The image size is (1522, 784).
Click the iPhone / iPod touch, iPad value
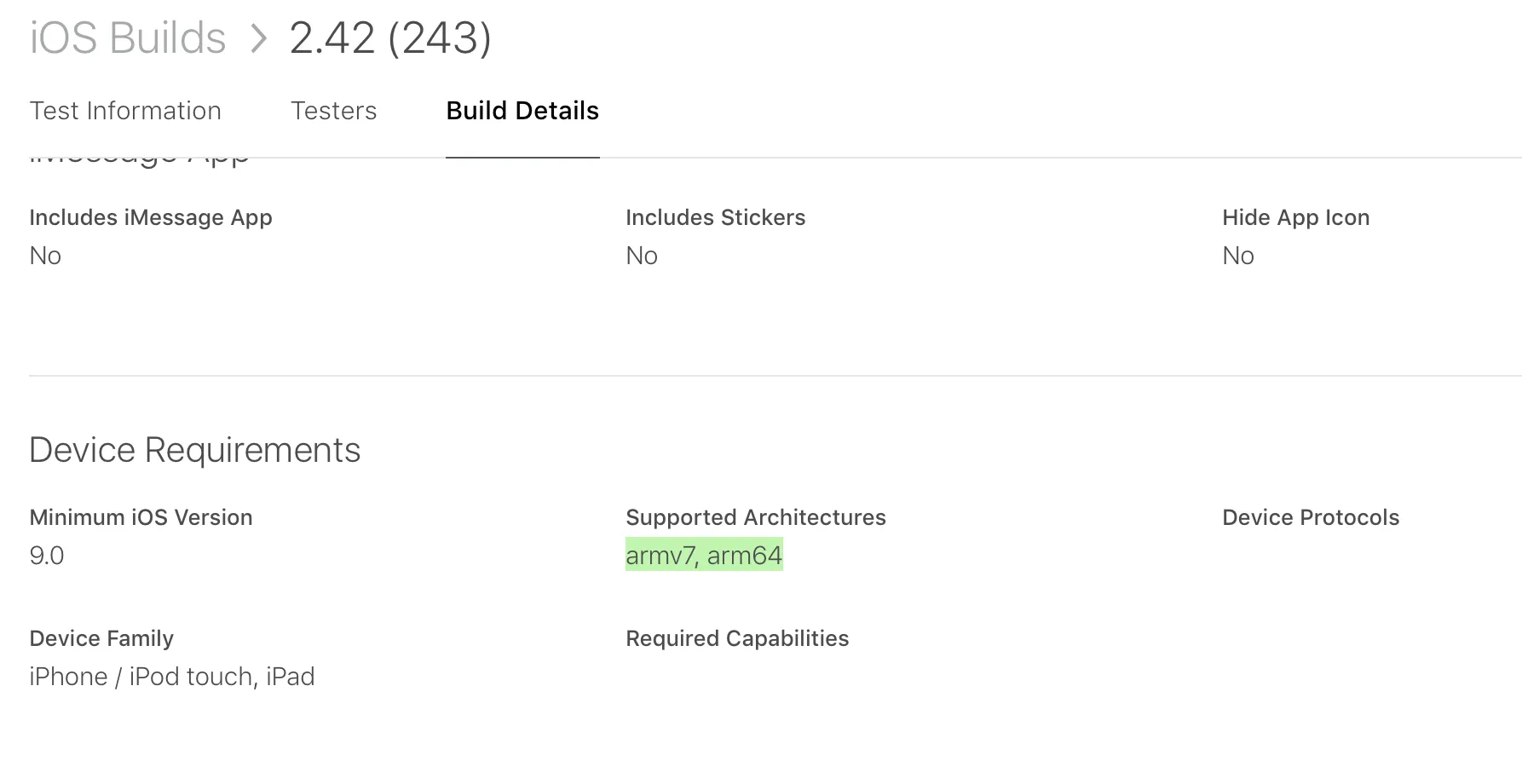click(x=172, y=677)
